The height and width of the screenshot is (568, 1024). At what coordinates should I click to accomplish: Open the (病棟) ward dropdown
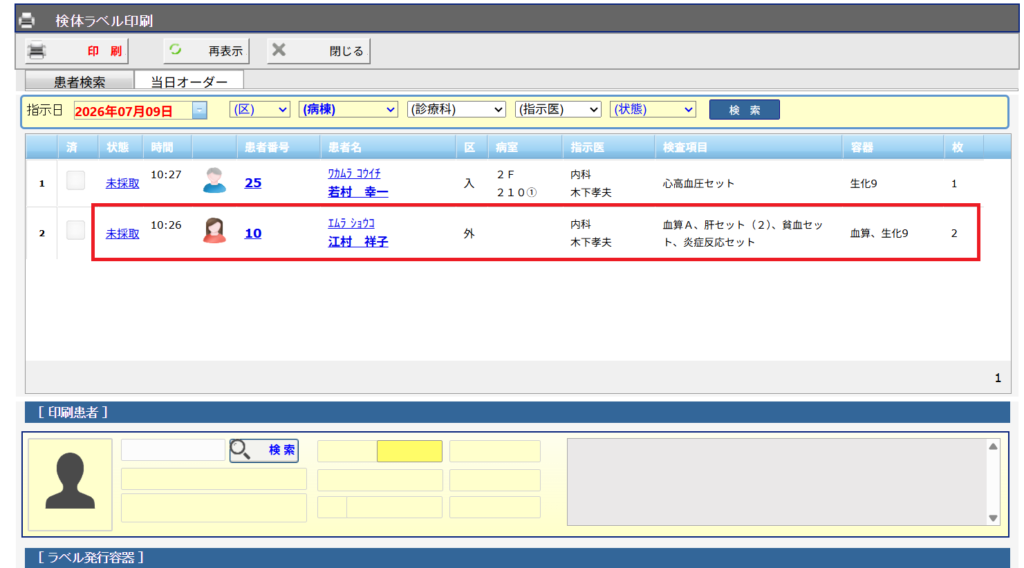pos(347,110)
